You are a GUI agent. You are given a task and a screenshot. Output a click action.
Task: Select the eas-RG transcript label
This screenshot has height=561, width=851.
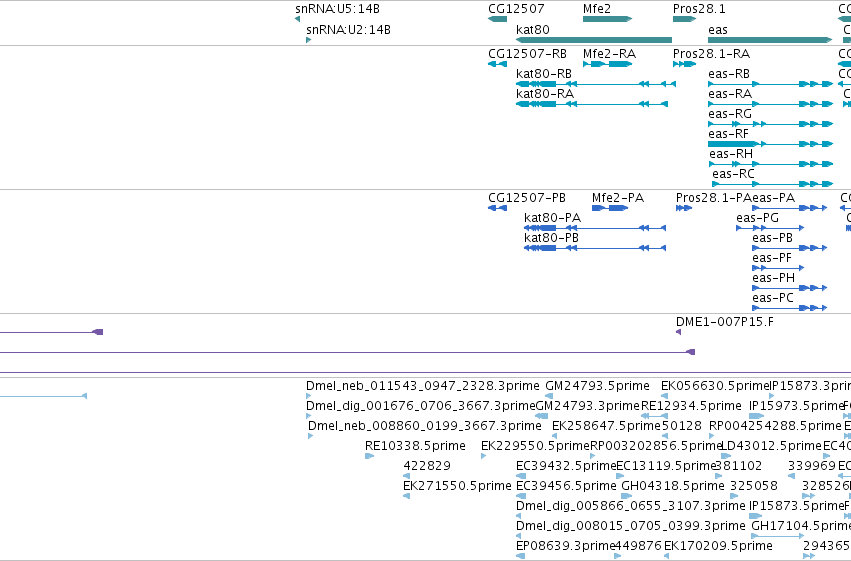point(730,113)
